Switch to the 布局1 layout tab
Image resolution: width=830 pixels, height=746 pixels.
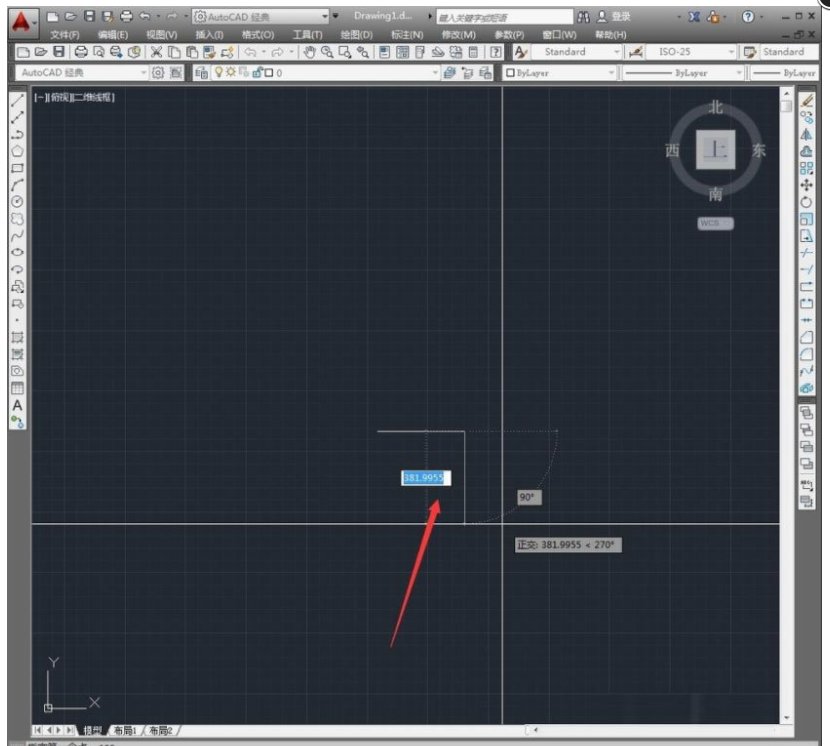pyautogui.click(x=126, y=731)
